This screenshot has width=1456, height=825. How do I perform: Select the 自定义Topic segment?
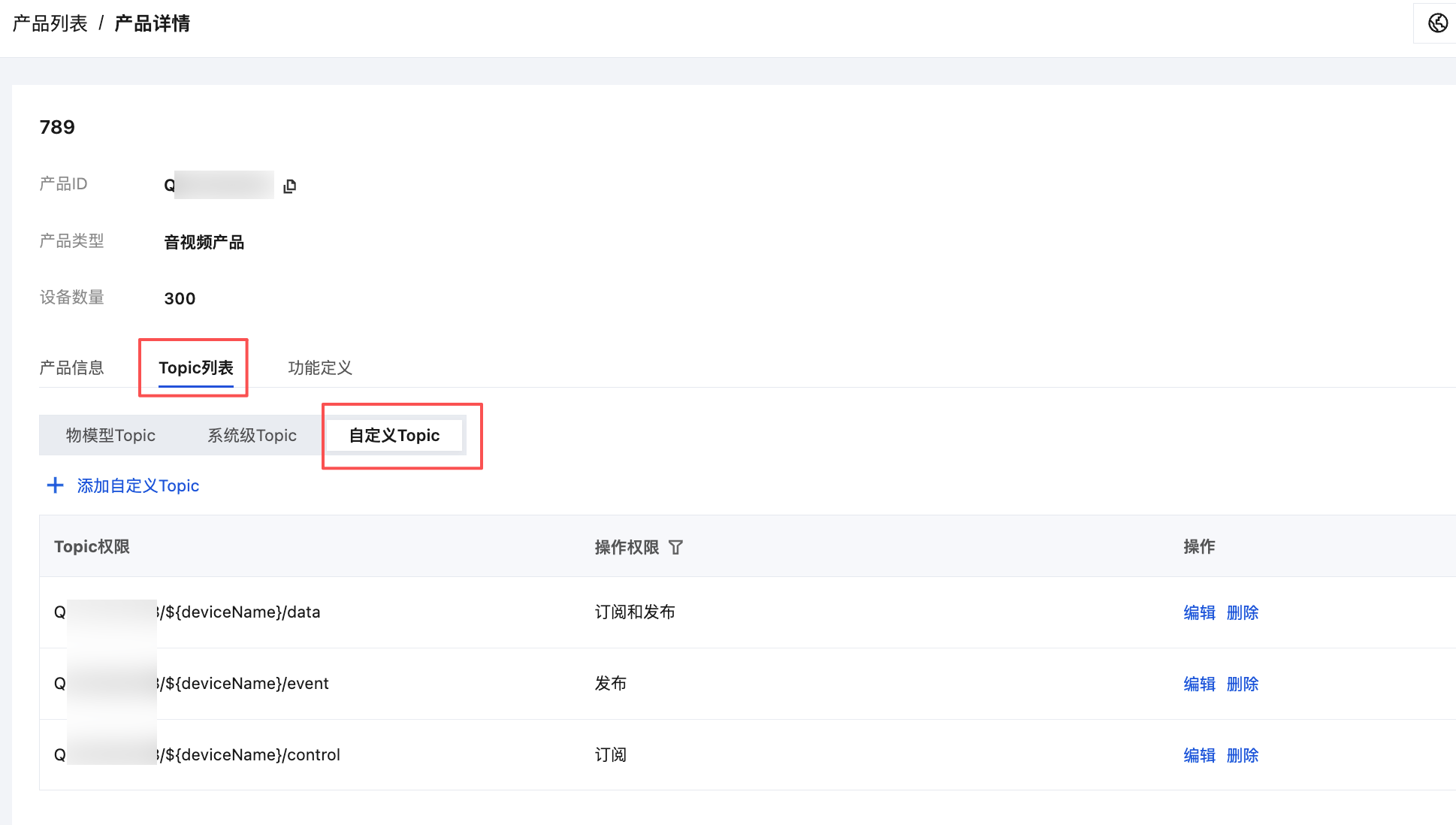(x=394, y=435)
